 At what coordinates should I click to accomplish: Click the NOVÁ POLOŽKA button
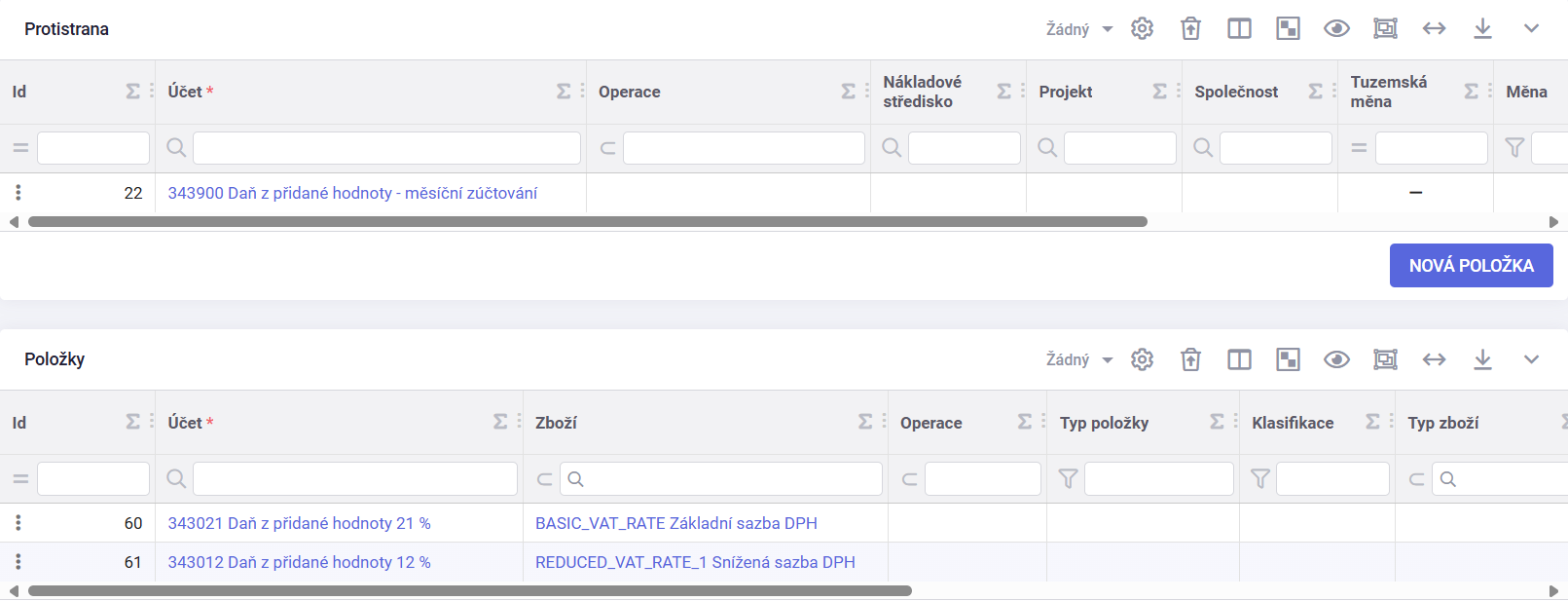click(1471, 265)
